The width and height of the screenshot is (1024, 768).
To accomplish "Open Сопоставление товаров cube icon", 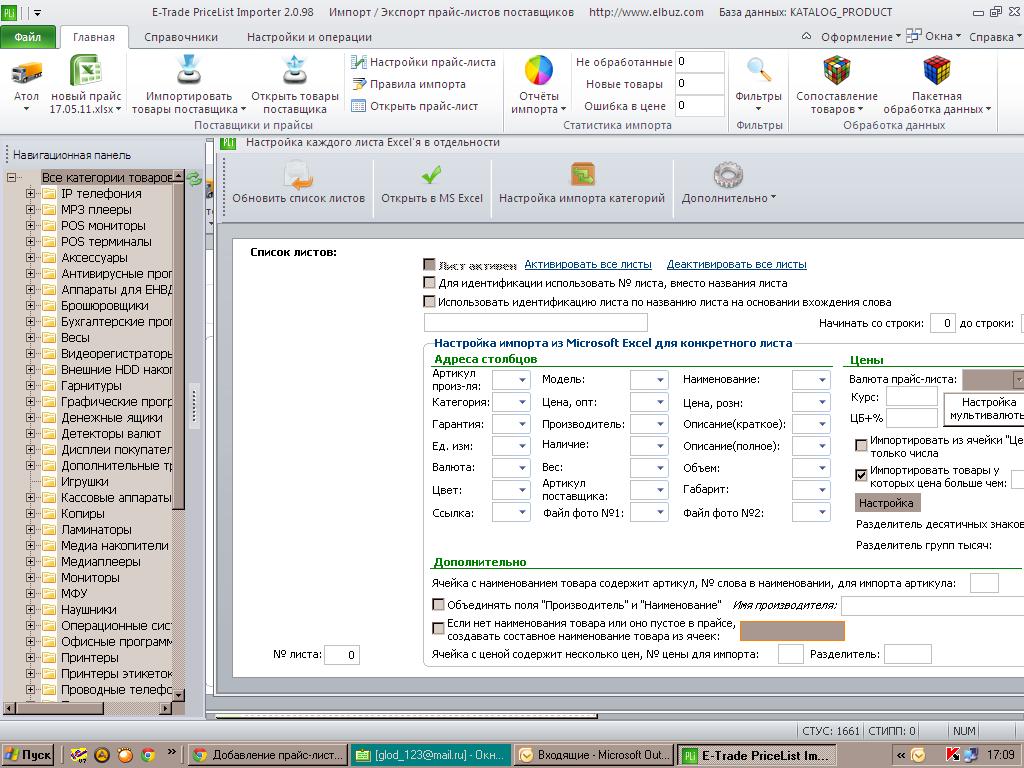I will 837,71.
